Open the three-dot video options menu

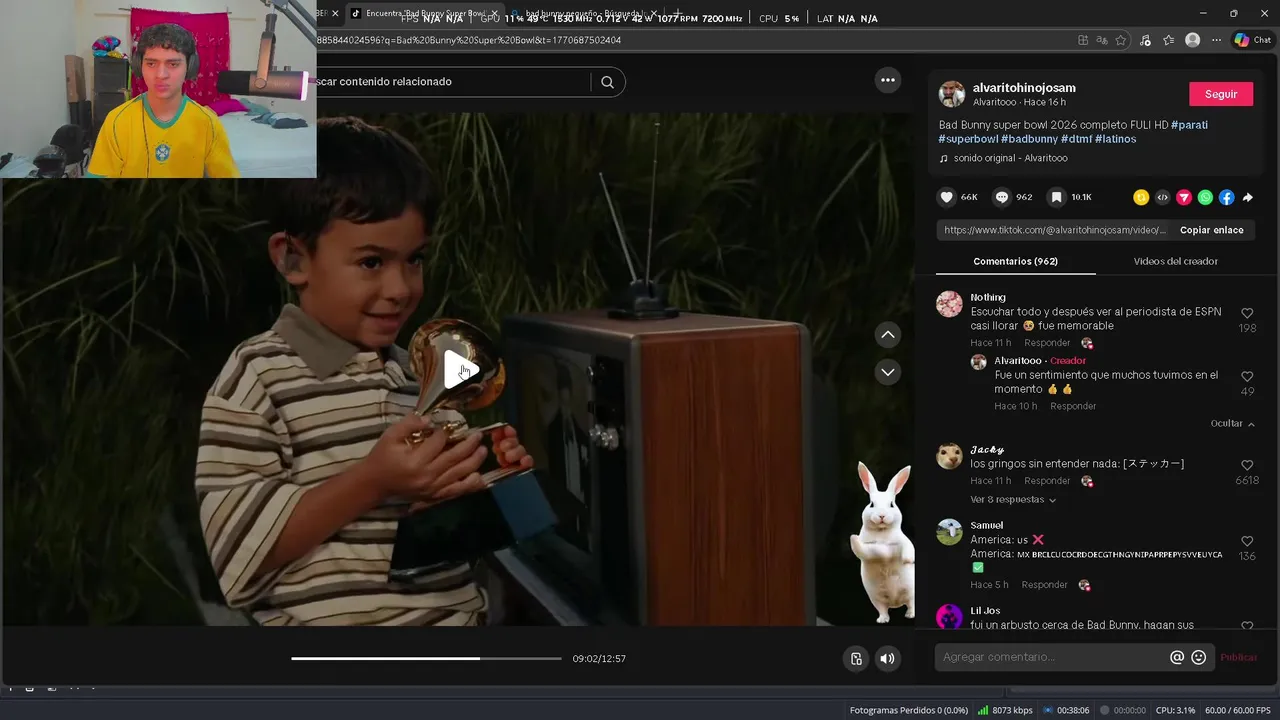click(x=887, y=80)
